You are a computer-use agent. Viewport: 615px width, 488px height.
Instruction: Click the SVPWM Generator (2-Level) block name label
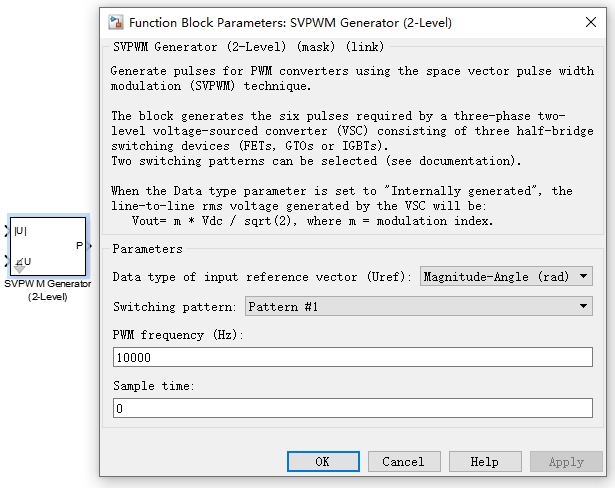pos(47,290)
